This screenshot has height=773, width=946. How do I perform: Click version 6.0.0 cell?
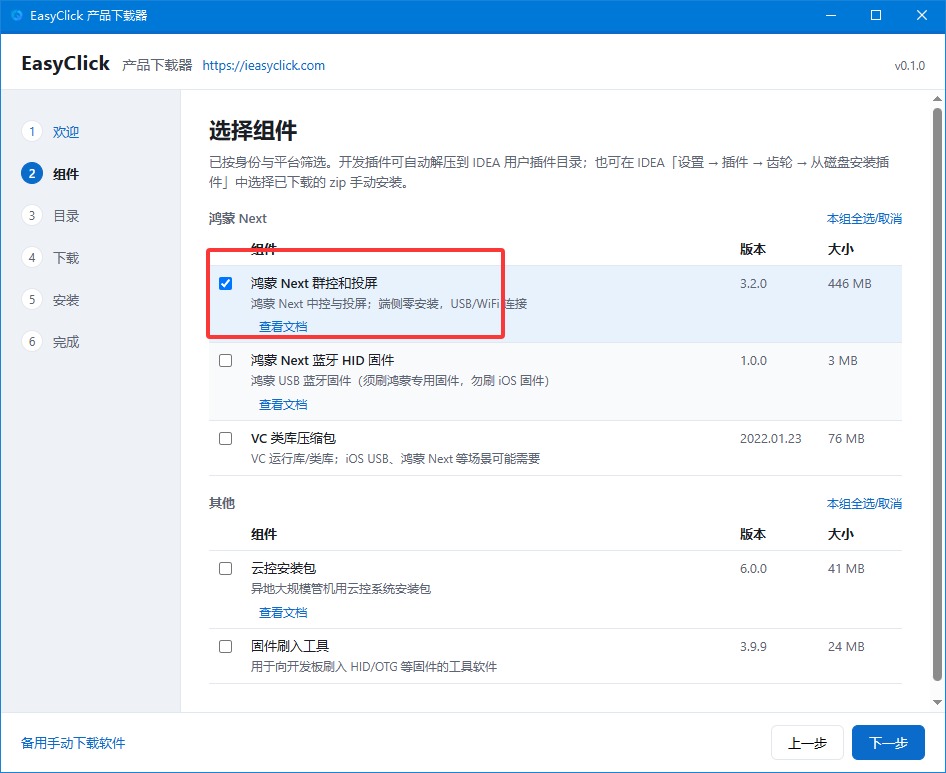point(753,568)
